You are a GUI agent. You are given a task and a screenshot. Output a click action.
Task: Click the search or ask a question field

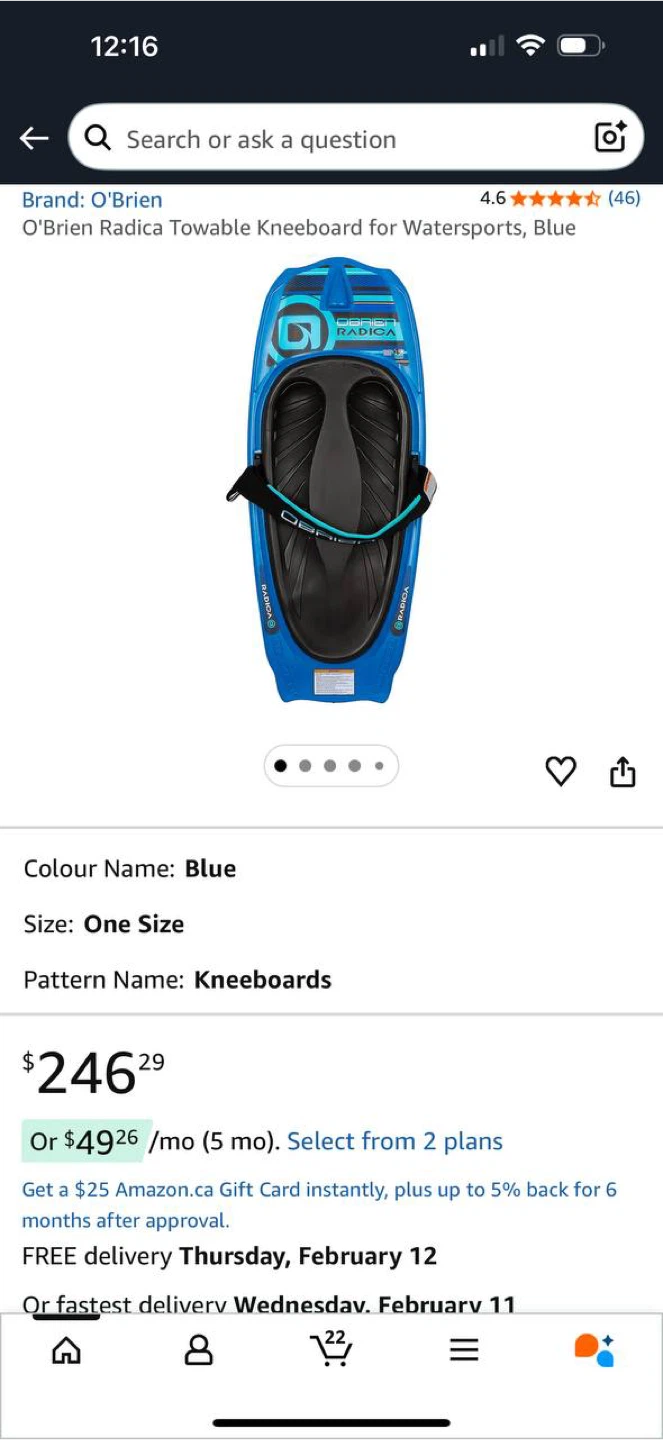[355, 138]
